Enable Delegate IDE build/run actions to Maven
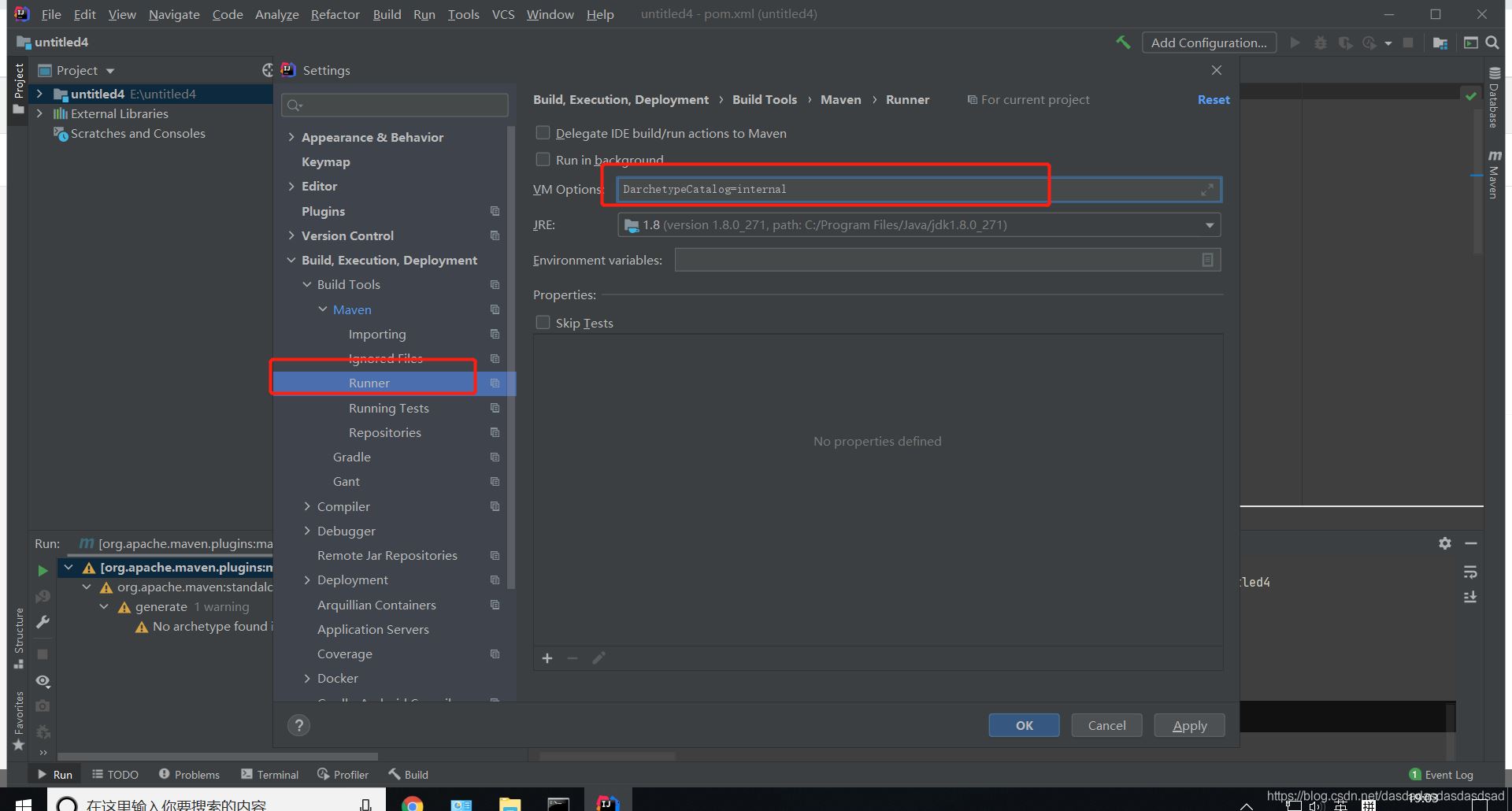The height and width of the screenshot is (811, 1512). click(x=543, y=133)
